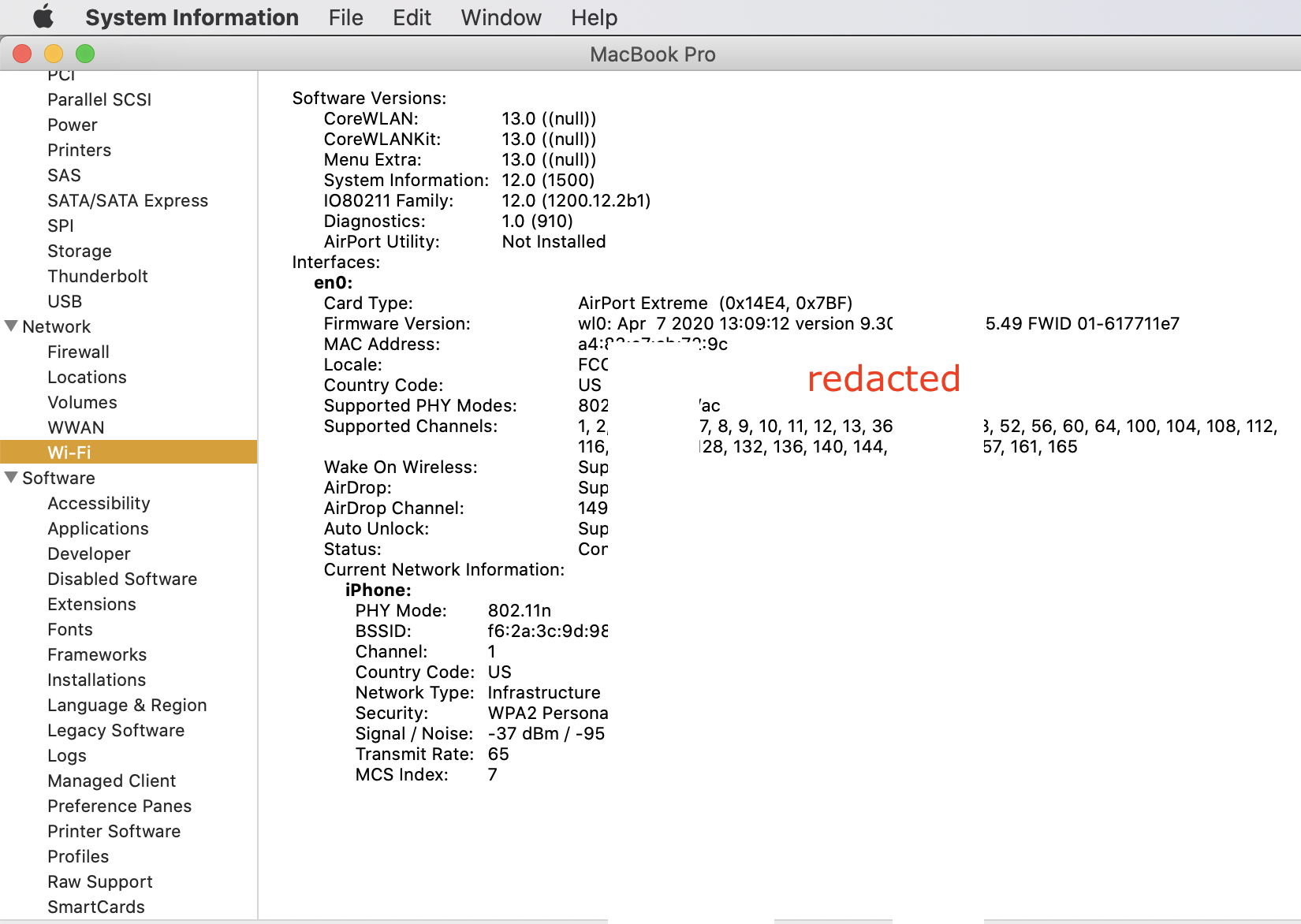The height and width of the screenshot is (924, 1301).
Task: Click the iPhone network name heading
Action: tap(378, 590)
